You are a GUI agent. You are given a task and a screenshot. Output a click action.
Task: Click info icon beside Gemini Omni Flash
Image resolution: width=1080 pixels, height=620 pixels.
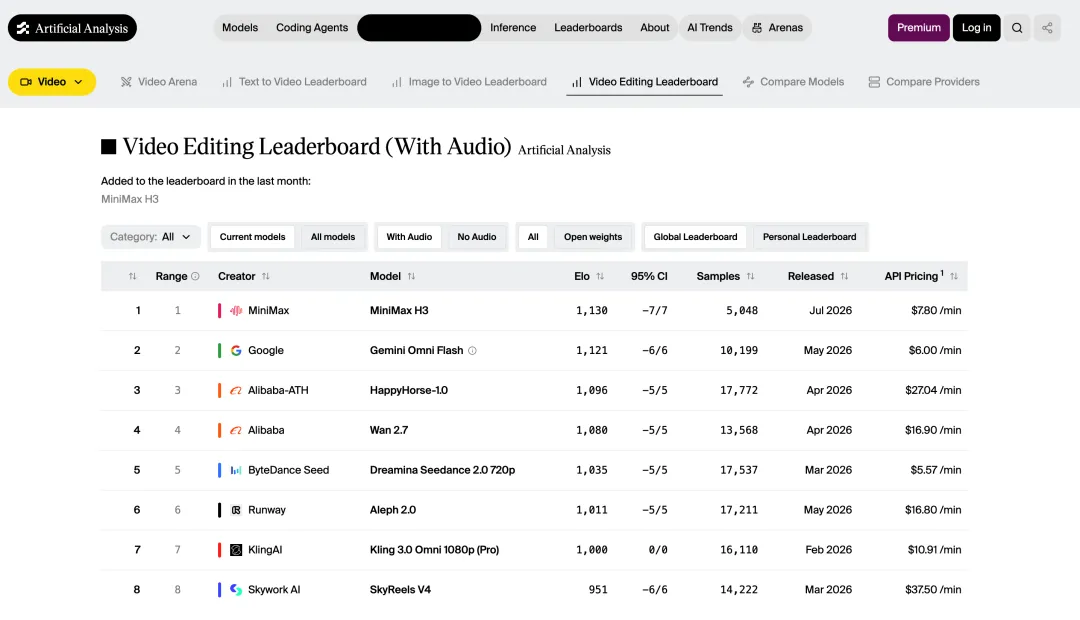[472, 351]
